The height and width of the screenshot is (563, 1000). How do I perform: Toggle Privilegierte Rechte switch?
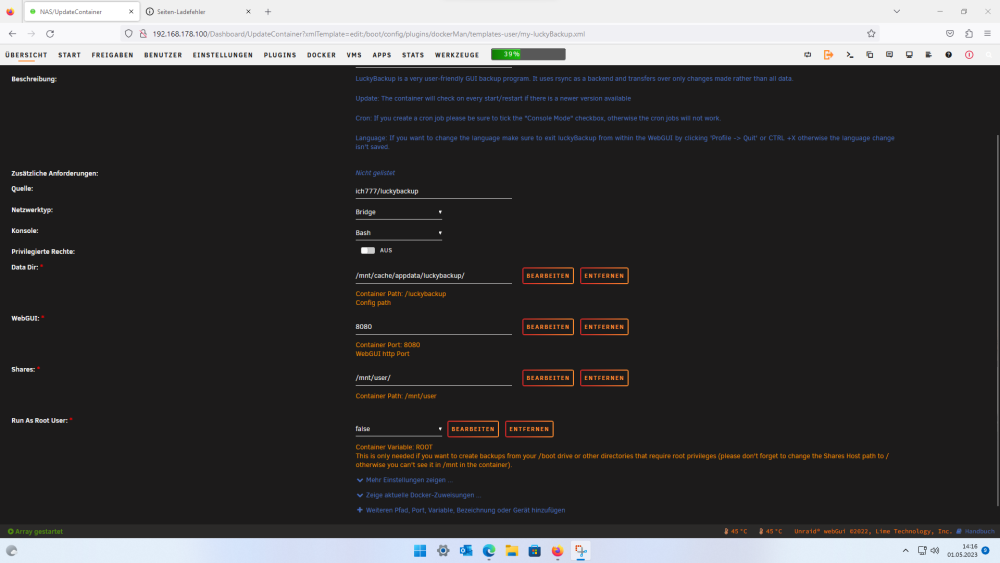tap(367, 251)
